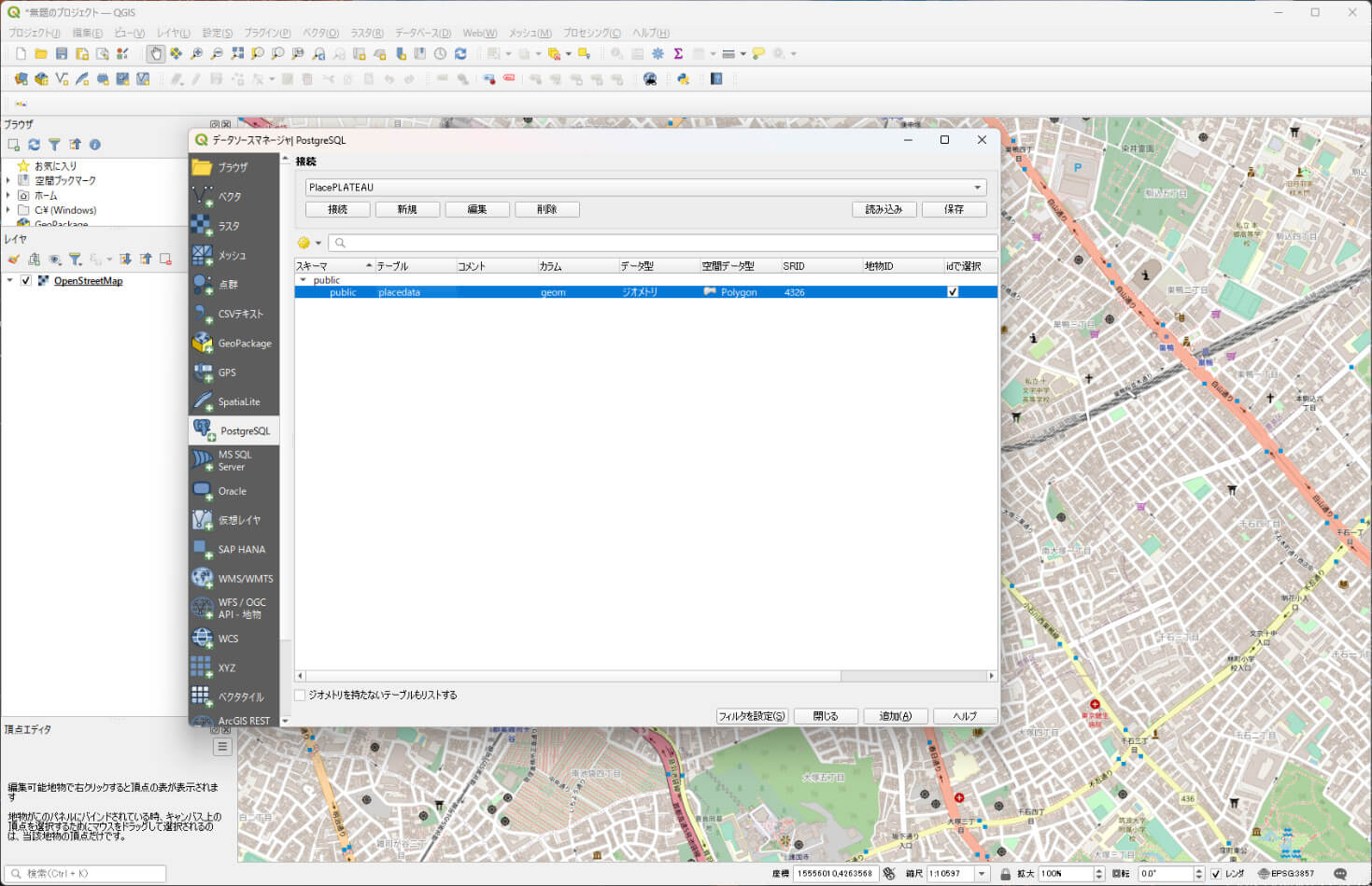This screenshot has width=1372, height=886.
Task: Open the PlacePLATEAU connection dropdown
Action: (645, 188)
